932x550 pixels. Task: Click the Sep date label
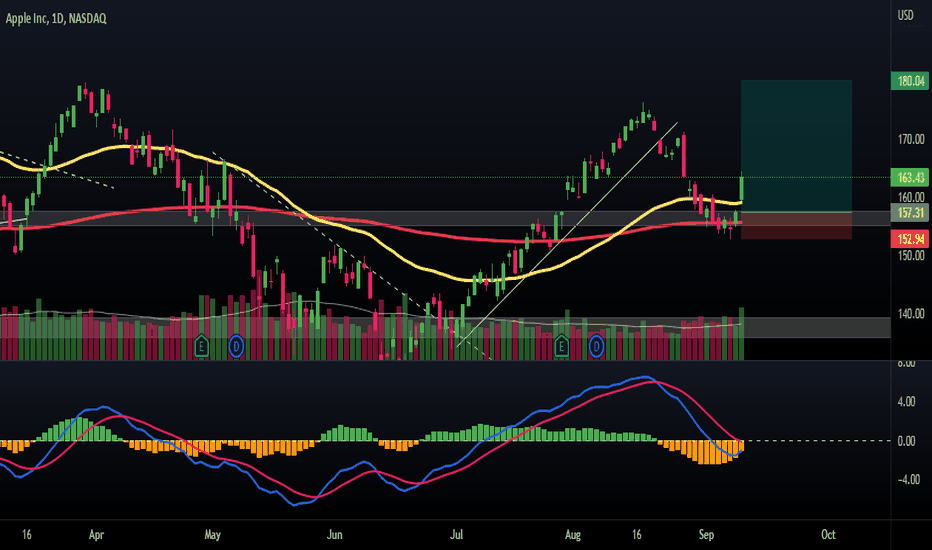[706, 535]
